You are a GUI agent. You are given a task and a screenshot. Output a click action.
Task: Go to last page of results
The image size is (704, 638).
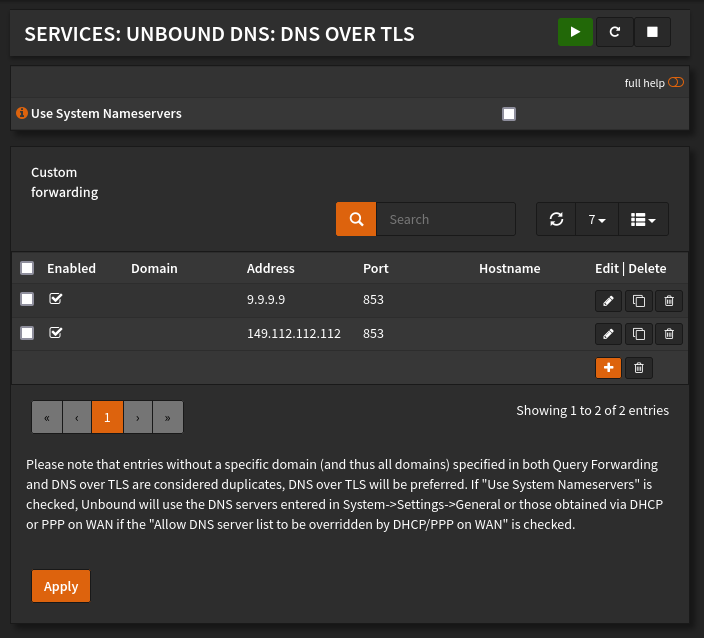[167, 417]
